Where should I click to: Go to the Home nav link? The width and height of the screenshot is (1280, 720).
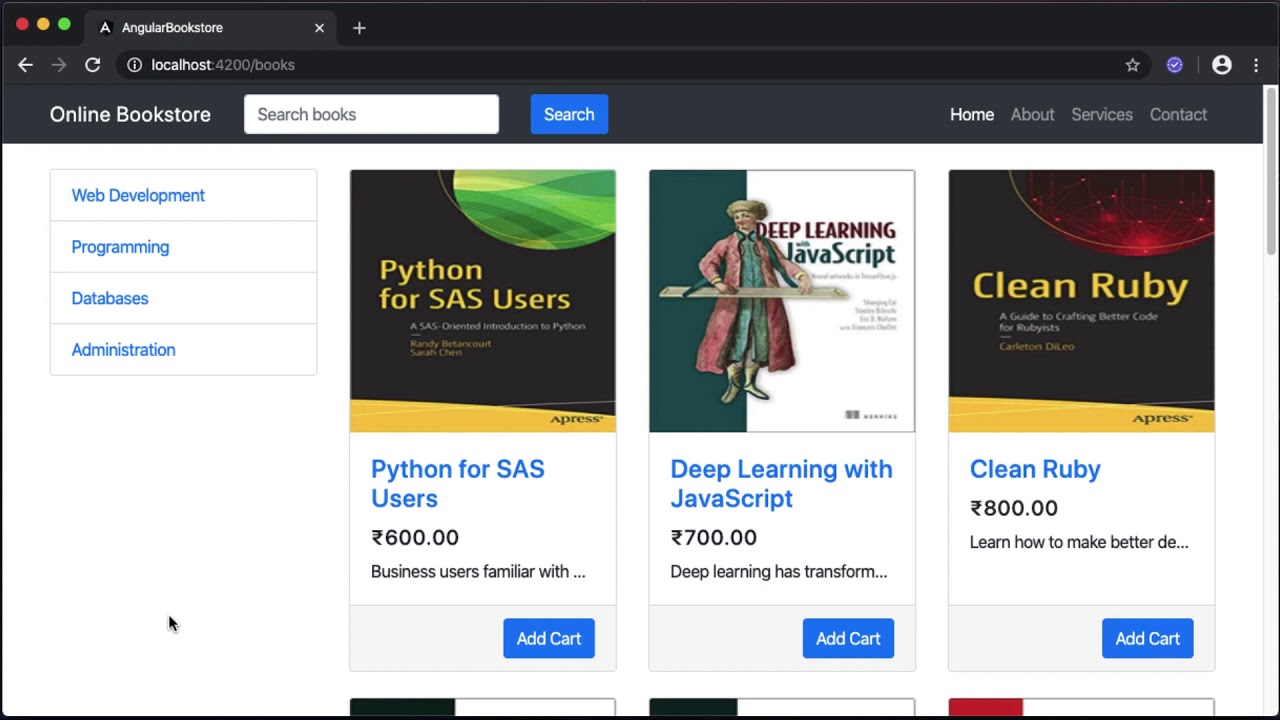[x=972, y=114]
